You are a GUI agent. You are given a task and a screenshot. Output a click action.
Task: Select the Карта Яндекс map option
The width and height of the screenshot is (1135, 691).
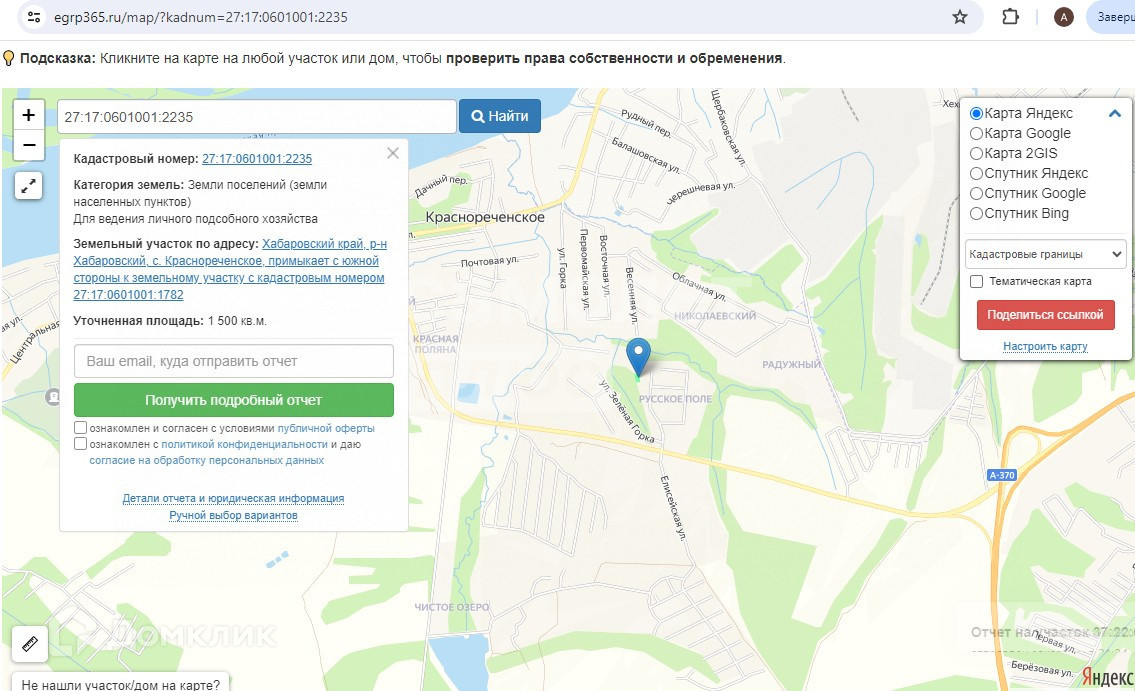(976, 114)
